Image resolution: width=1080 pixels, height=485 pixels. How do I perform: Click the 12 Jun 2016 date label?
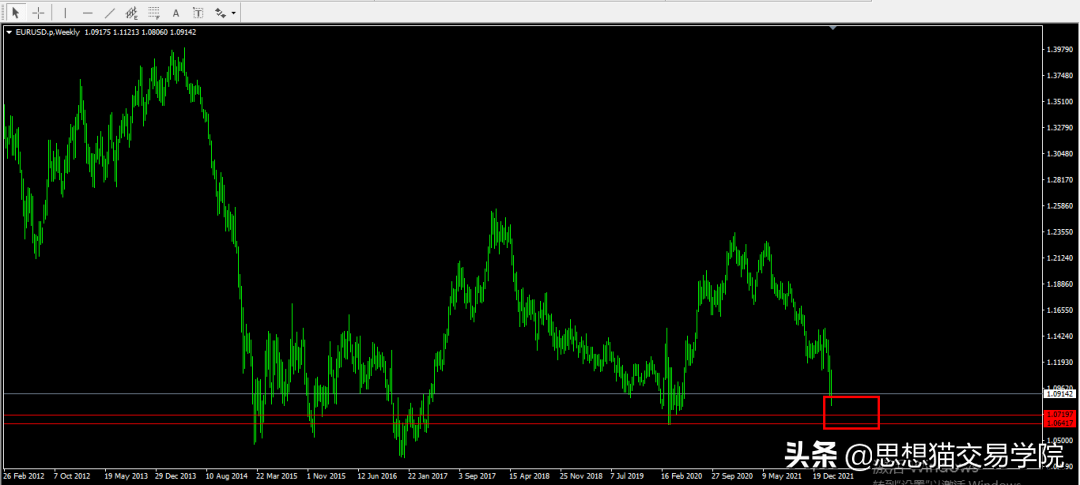(377, 476)
